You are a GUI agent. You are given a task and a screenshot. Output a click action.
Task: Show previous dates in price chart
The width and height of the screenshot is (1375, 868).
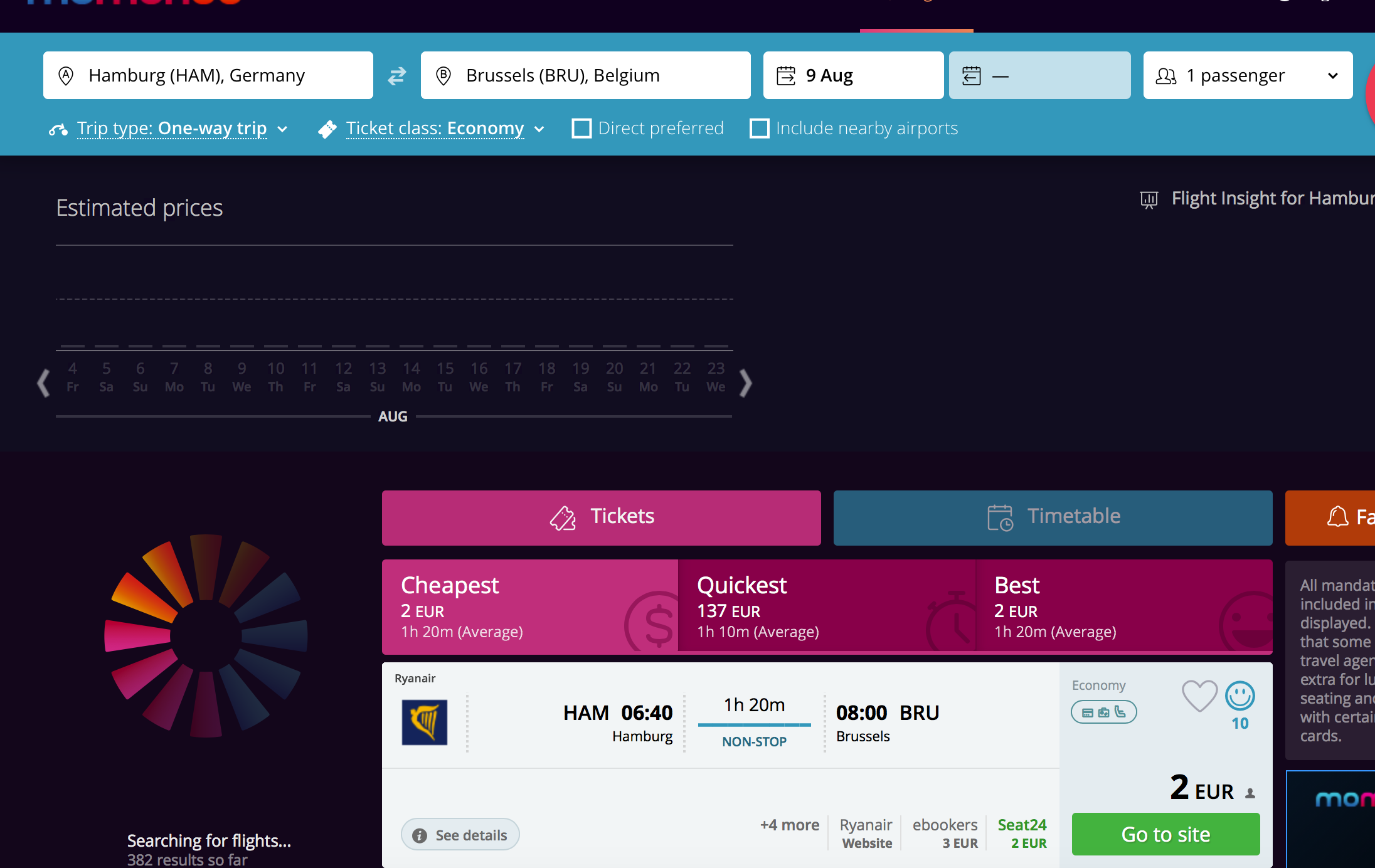(x=43, y=383)
